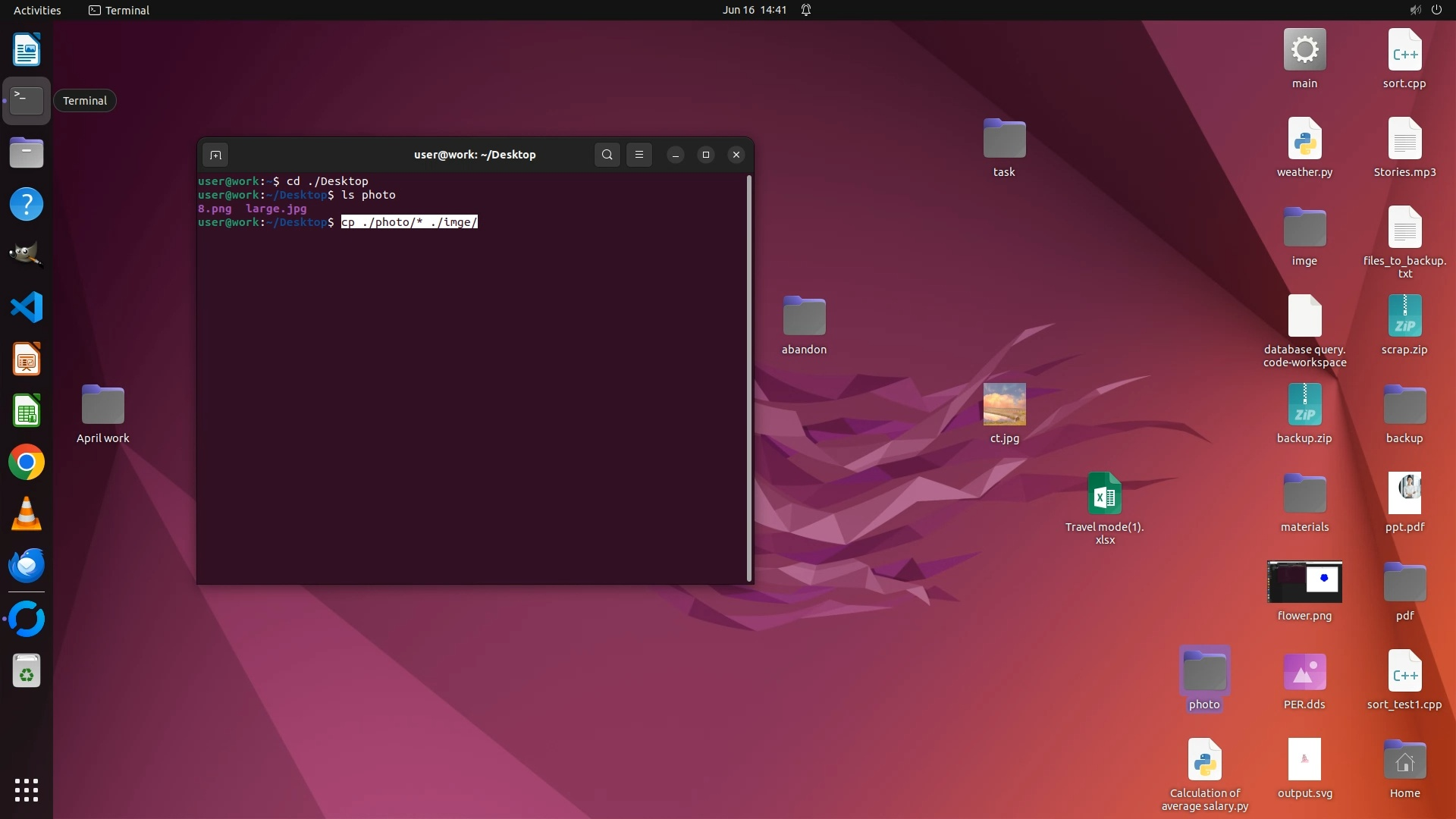The height and width of the screenshot is (819, 1456).
Task: Open the Terminal app menu in top bar
Action: click(119, 10)
